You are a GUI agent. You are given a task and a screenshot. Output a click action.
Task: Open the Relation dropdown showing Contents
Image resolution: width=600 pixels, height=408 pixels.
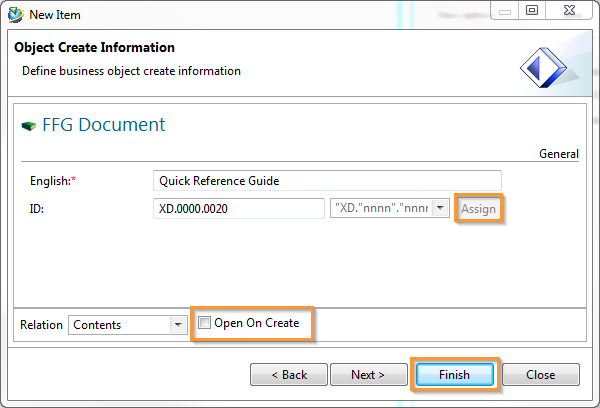(x=179, y=325)
